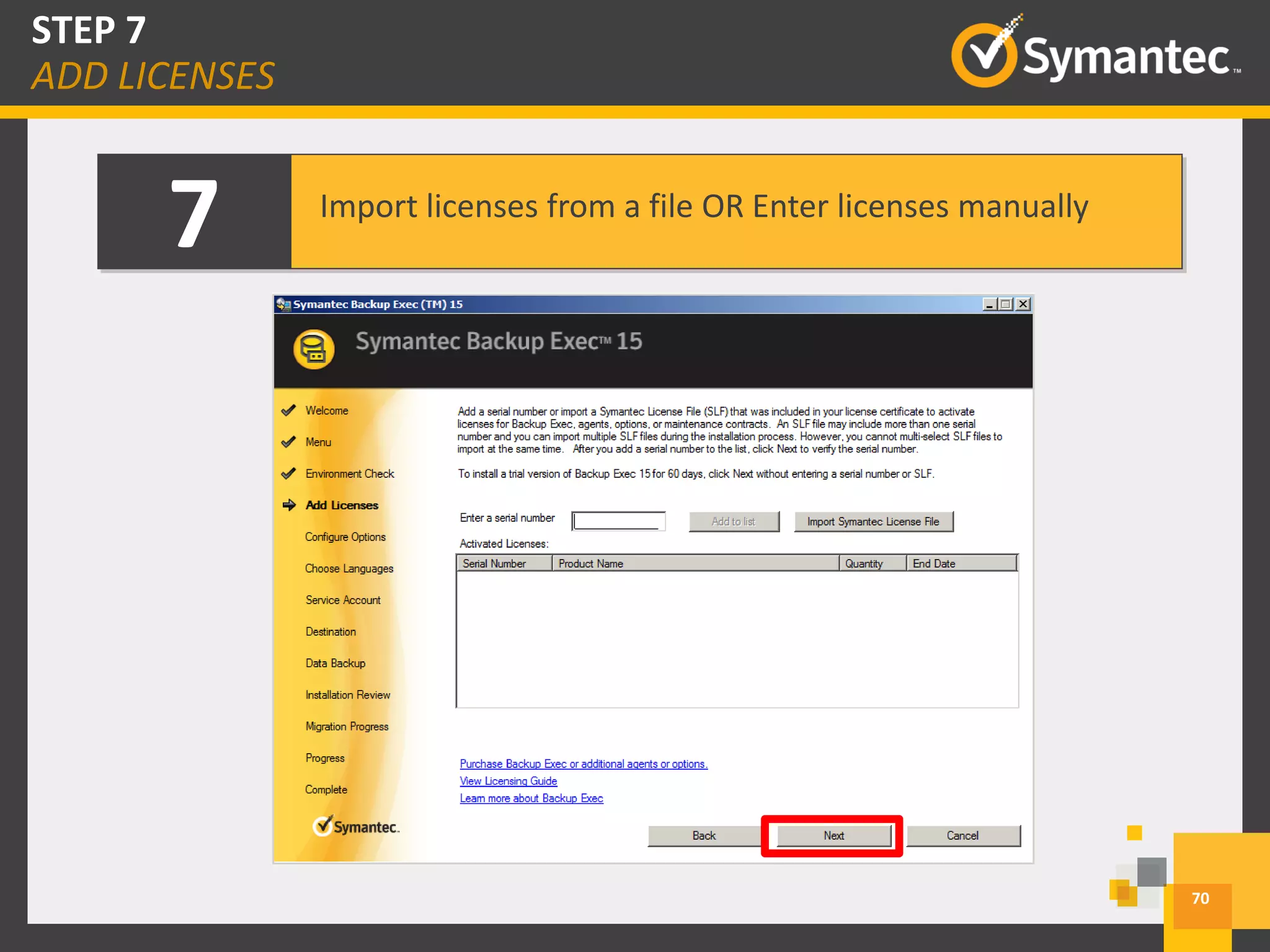Screen dimensions: 1270x952
Task: Click the arrow icon beside Add Licenses
Action: click(x=289, y=505)
